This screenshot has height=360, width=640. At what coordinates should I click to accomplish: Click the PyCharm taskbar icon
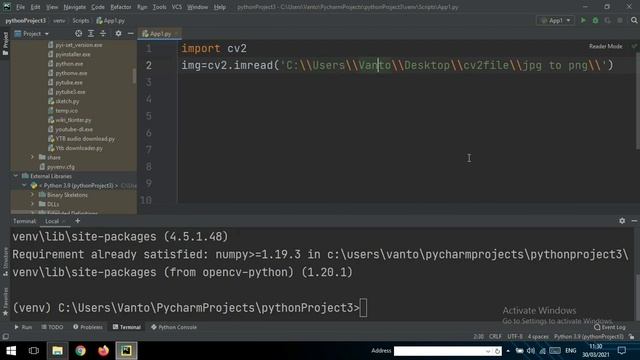click(x=126, y=351)
